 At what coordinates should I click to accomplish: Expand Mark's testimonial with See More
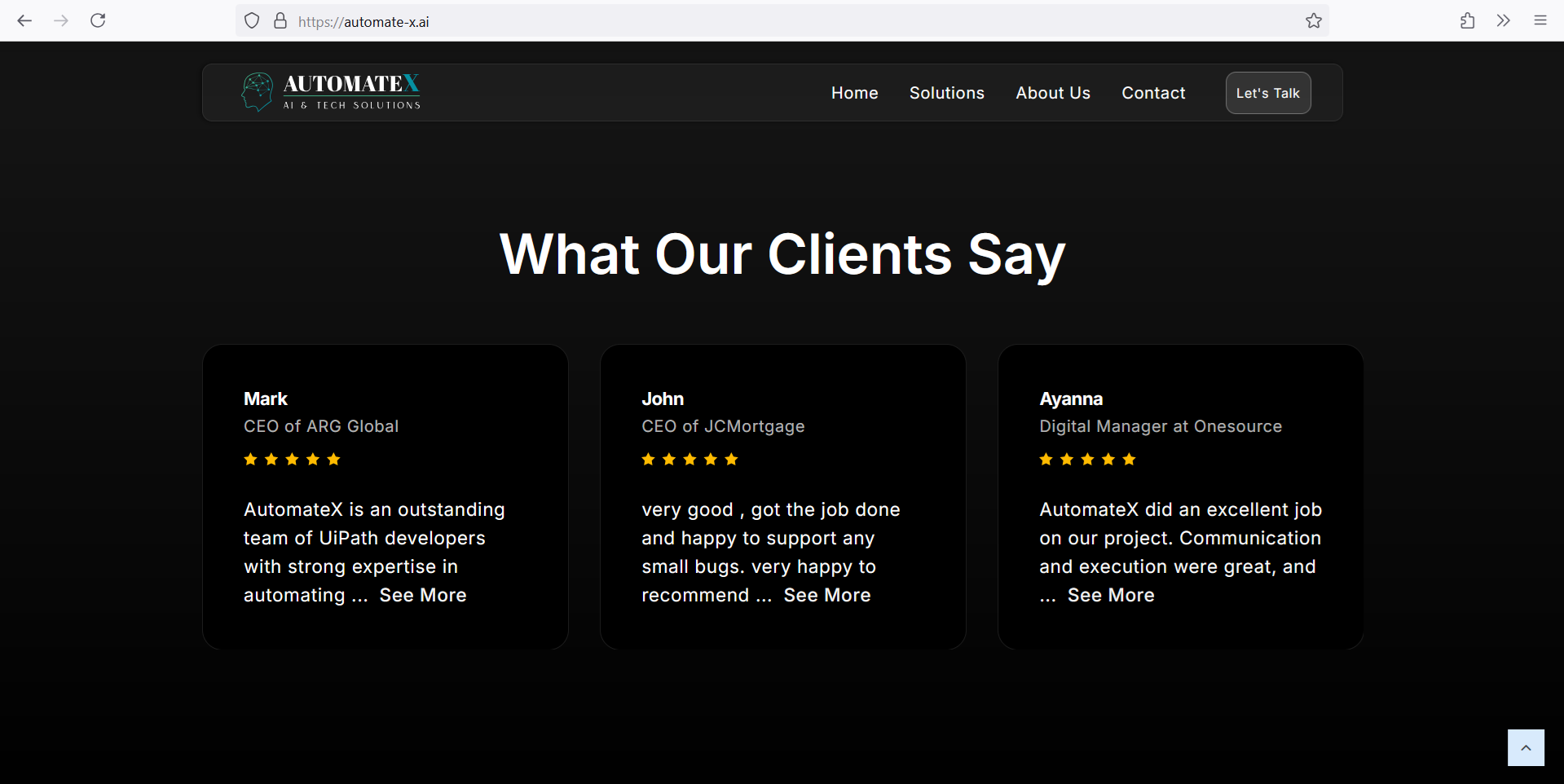click(x=422, y=595)
